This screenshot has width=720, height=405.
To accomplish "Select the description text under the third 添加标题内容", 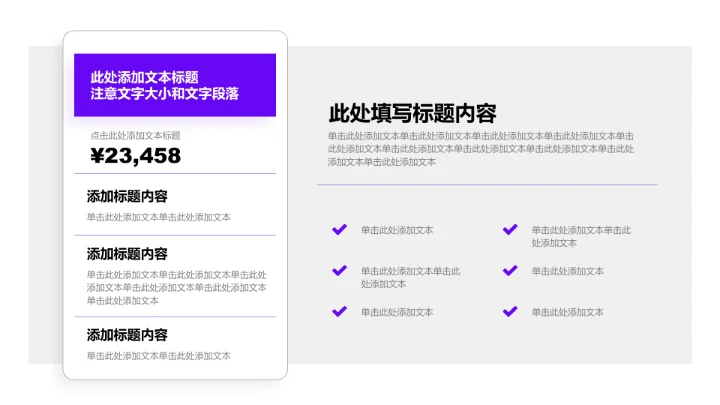I will 158,355.
